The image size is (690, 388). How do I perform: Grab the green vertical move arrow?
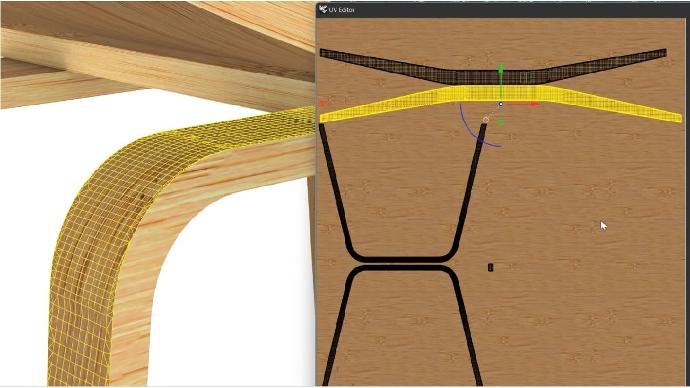[x=500, y=79]
